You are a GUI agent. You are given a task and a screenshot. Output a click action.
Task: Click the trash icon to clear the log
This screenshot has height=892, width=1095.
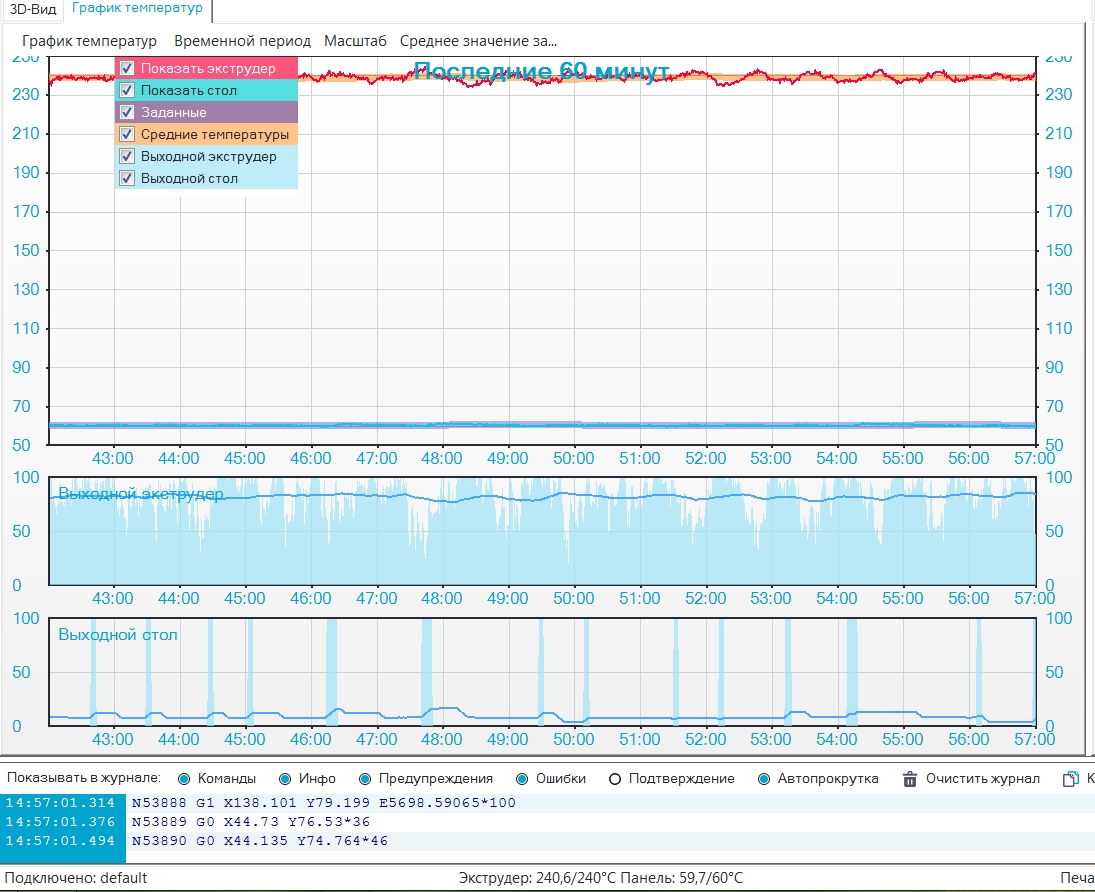click(910, 779)
